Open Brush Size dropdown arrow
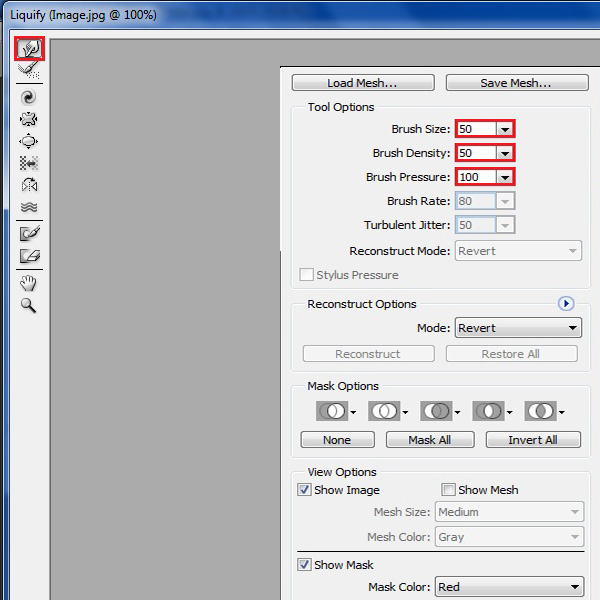This screenshot has width=600, height=600. point(505,129)
